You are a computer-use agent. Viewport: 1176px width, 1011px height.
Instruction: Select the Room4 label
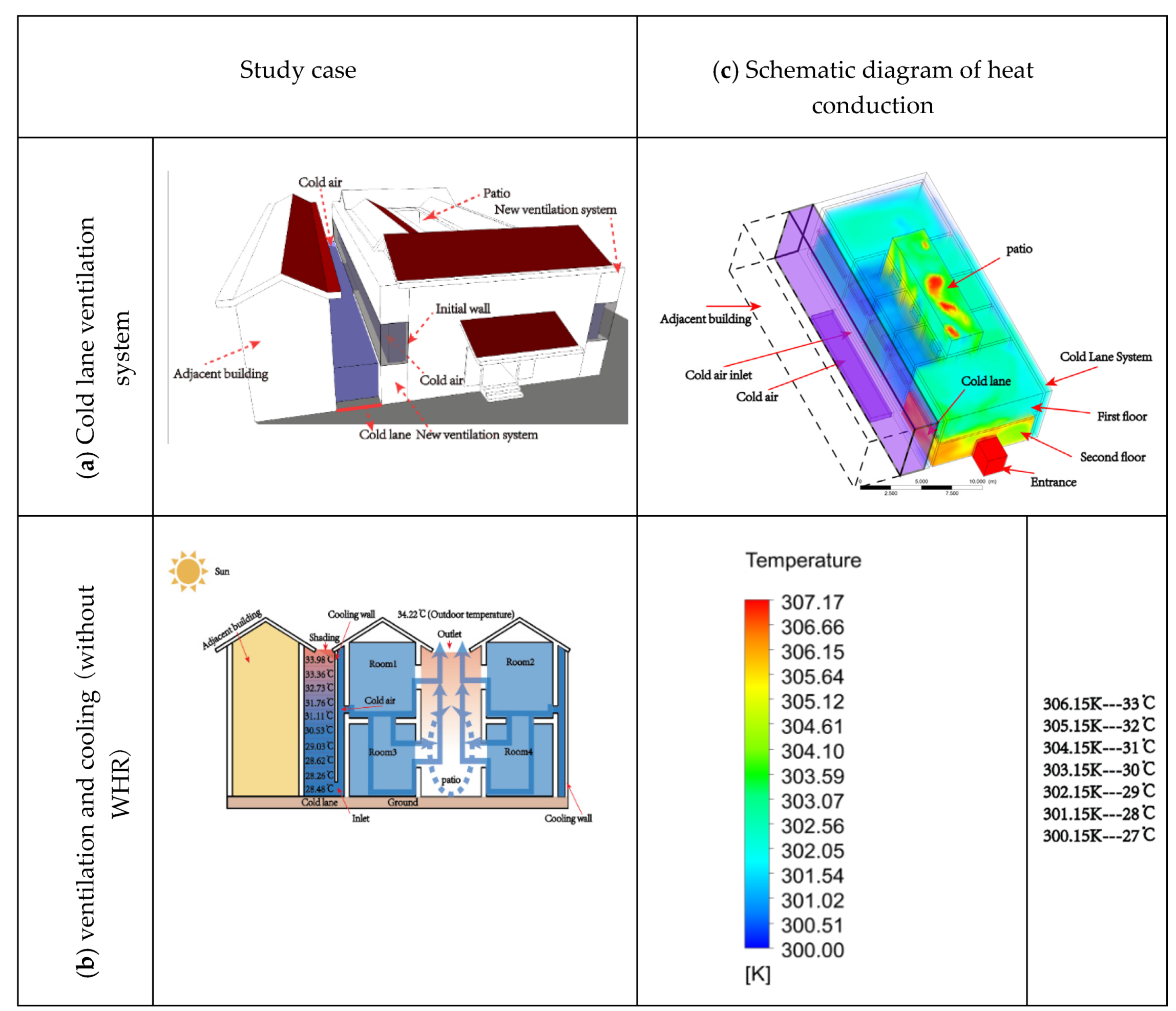tap(518, 751)
